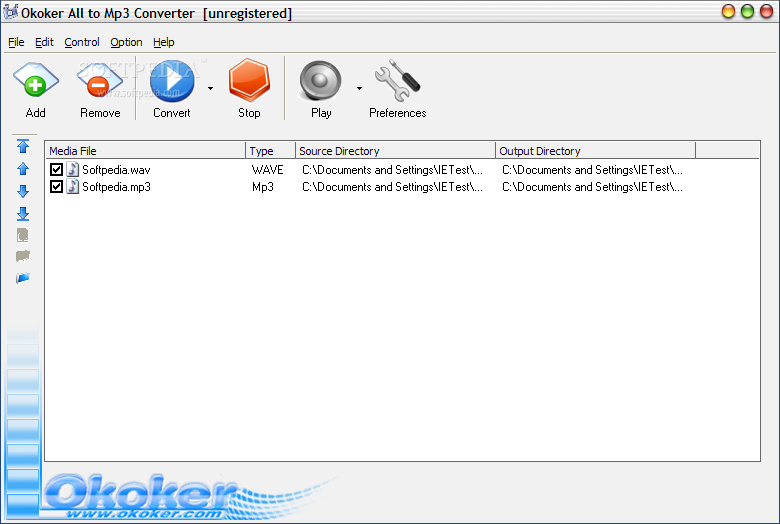Click the Play speaker icon
Image resolution: width=780 pixels, height=524 pixels.
[320, 81]
